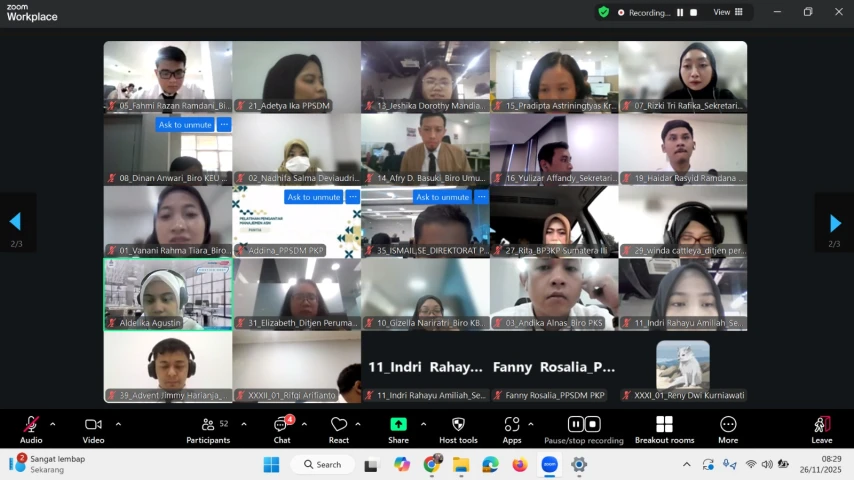Expand the Video options caret
This screenshot has width=854, height=480.
(118, 424)
